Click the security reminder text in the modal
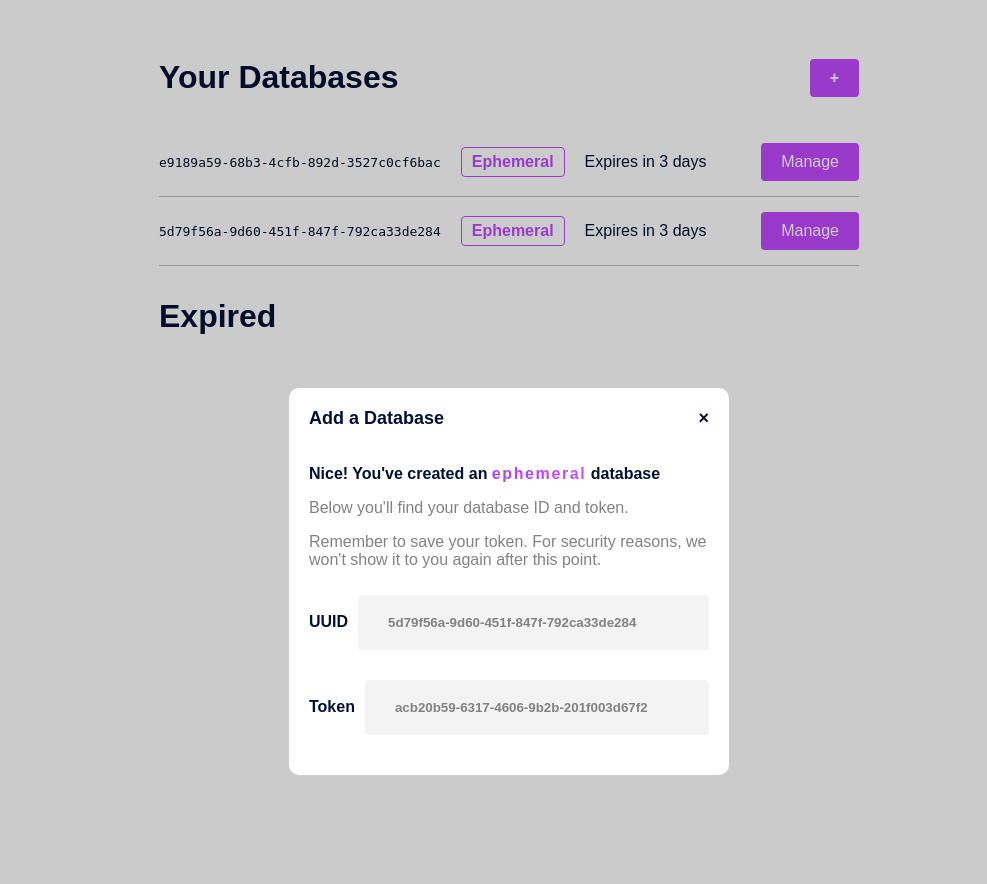The width and height of the screenshot is (987, 884). (x=508, y=550)
